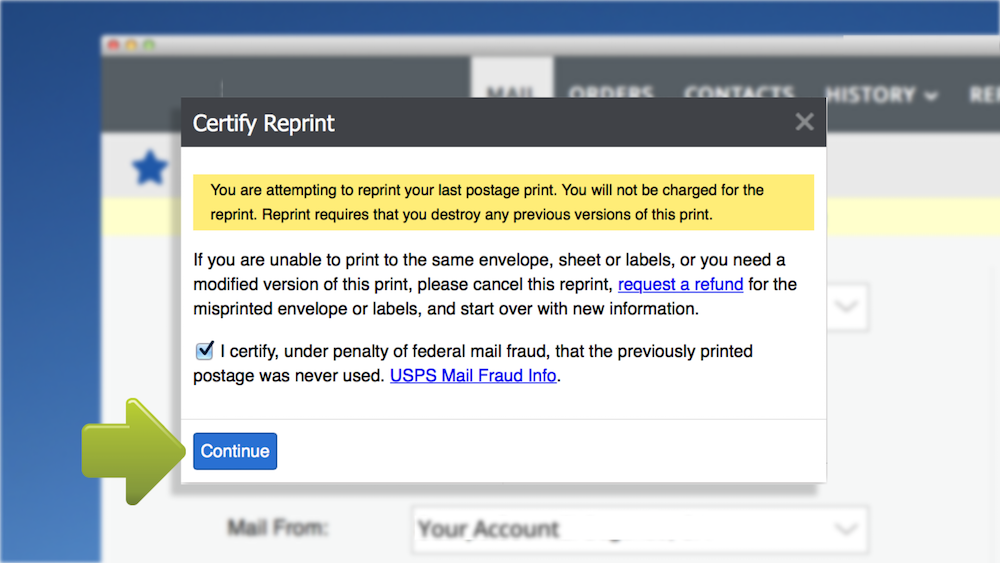Viewport: 1000px width, 563px height.
Task: Switch to the ORDERS tab
Action: (610, 92)
